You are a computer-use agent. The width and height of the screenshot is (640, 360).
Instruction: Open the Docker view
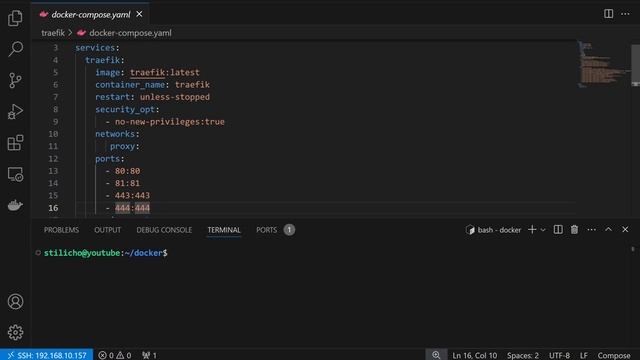click(x=15, y=205)
